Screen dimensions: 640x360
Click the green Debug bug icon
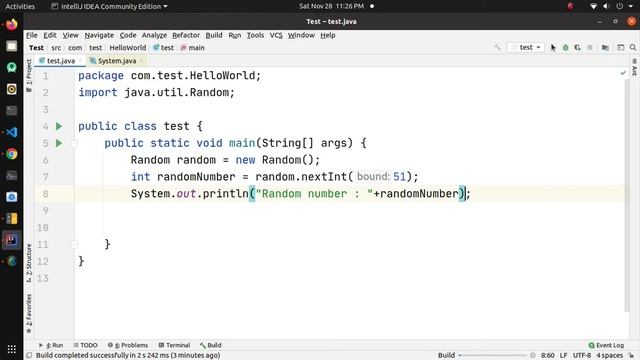565,47
